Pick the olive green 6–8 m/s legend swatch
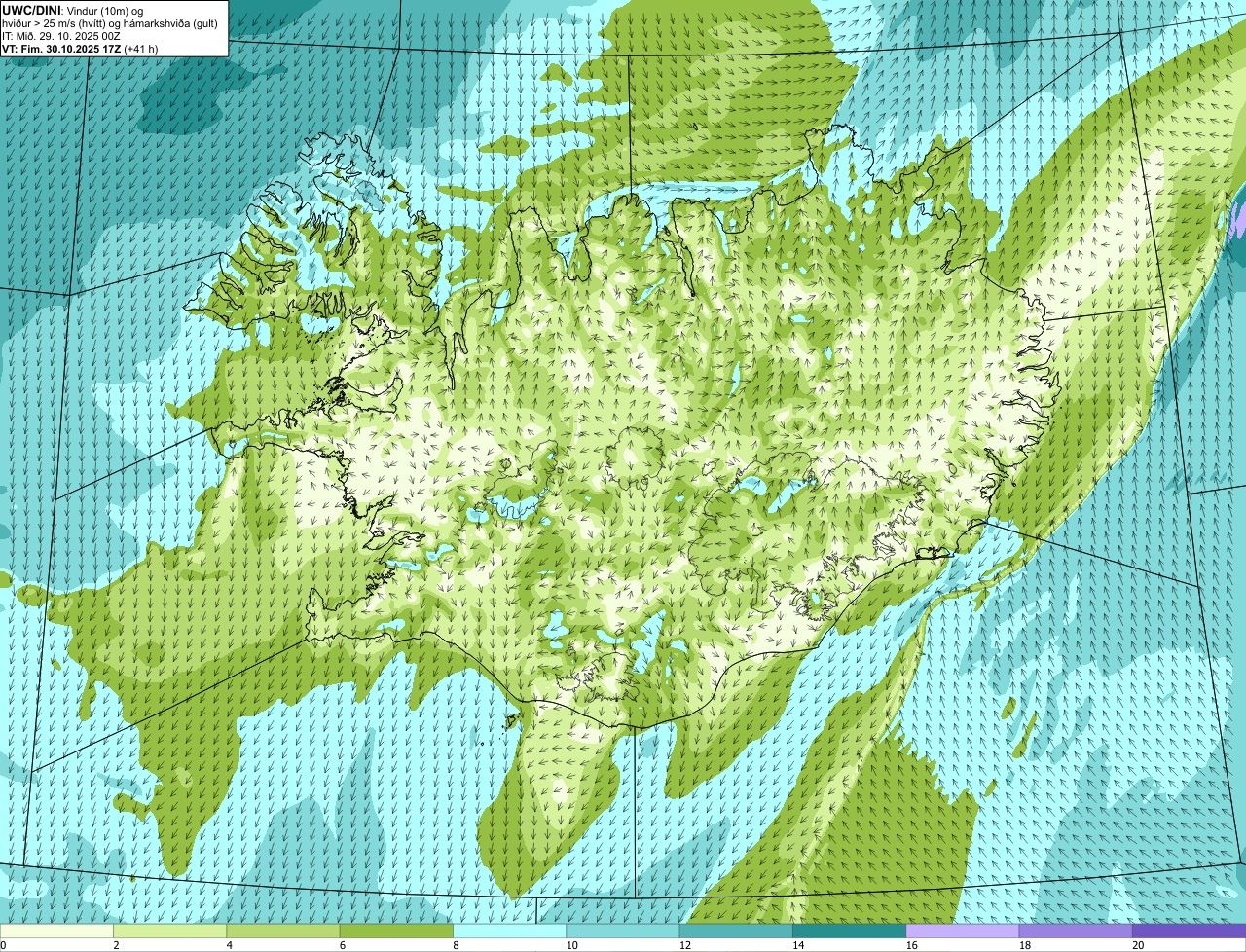The width and height of the screenshot is (1246, 952). coord(396,931)
